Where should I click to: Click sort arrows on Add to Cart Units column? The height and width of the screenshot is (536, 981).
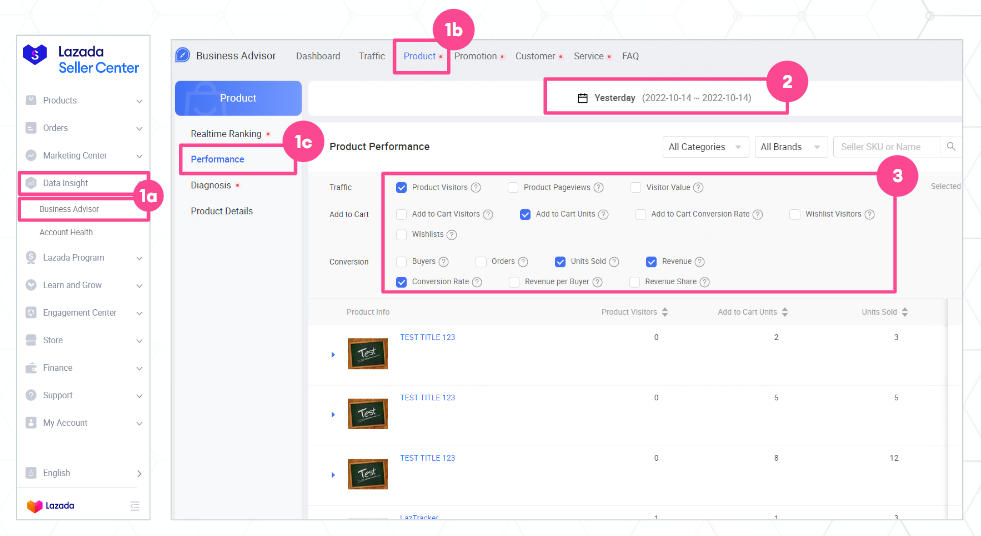784,312
